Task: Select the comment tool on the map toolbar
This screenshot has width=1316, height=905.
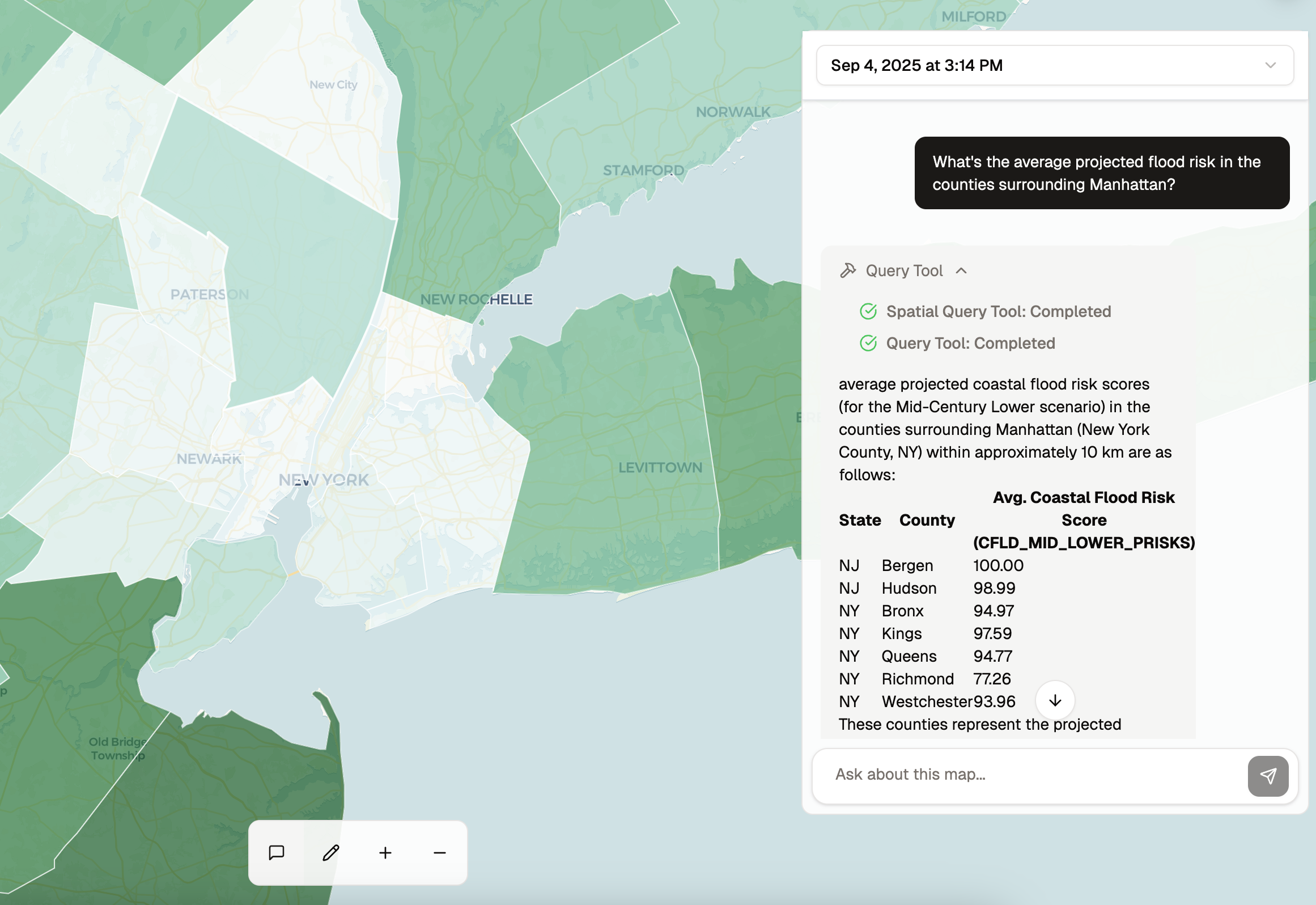Action: tap(277, 852)
